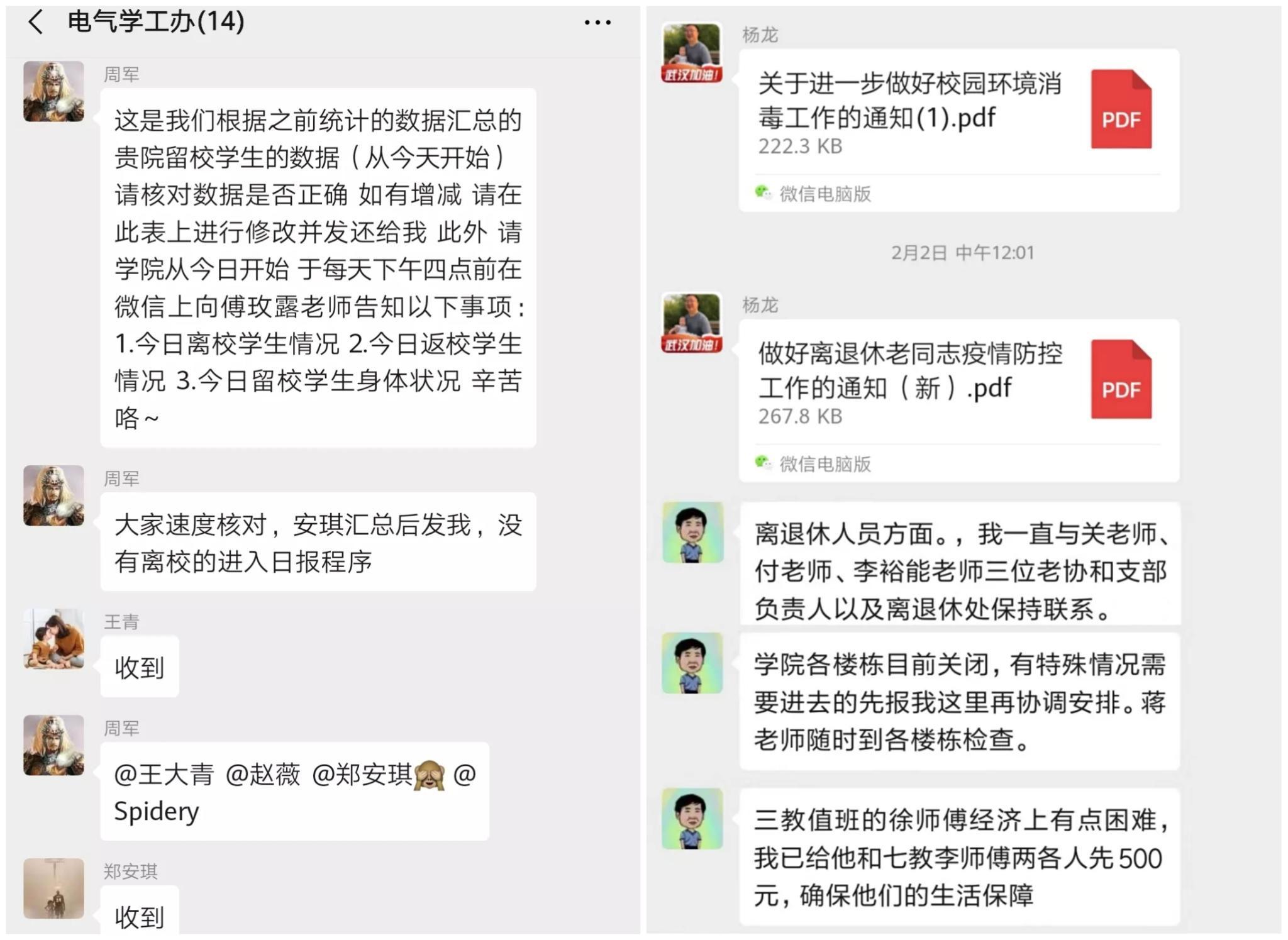Tap 王青's avatar
Image resolution: width=1288 pixels, height=940 pixels.
point(53,638)
